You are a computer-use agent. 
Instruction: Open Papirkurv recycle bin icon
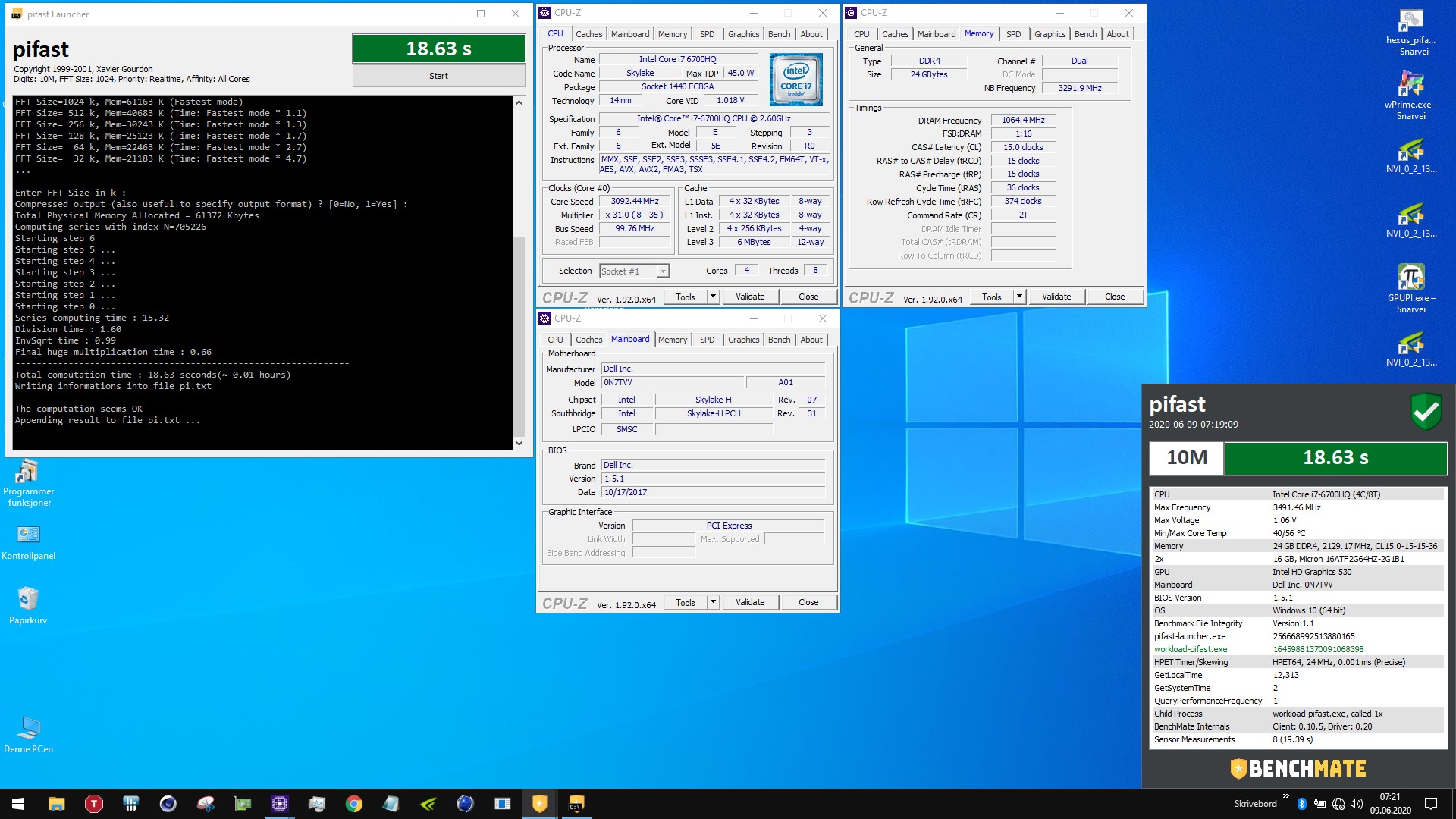(x=28, y=605)
